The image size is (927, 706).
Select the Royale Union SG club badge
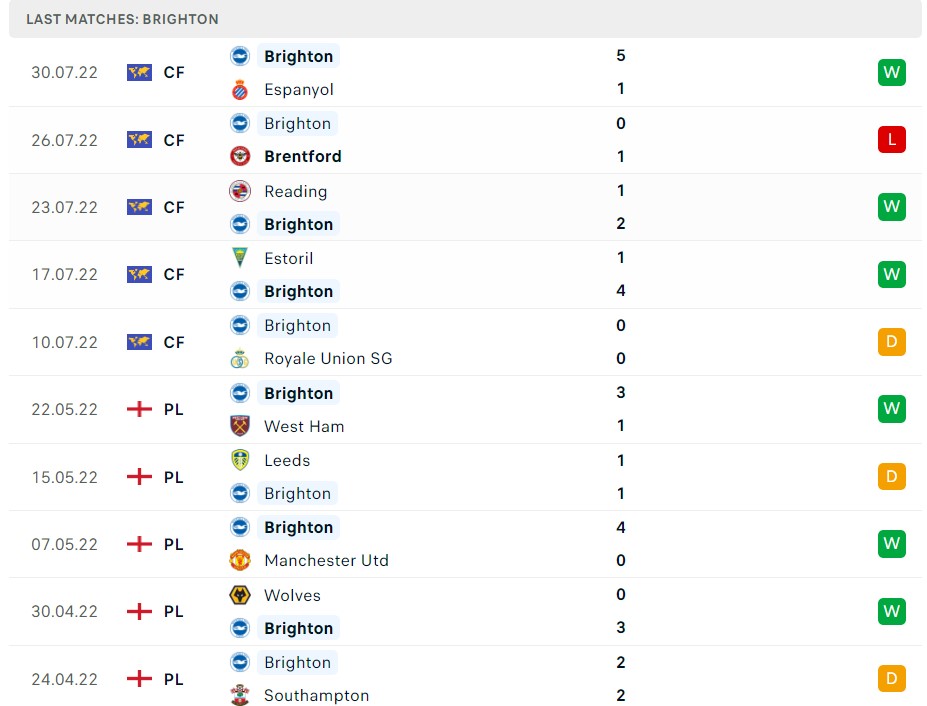pyautogui.click(x=240, y=358)
